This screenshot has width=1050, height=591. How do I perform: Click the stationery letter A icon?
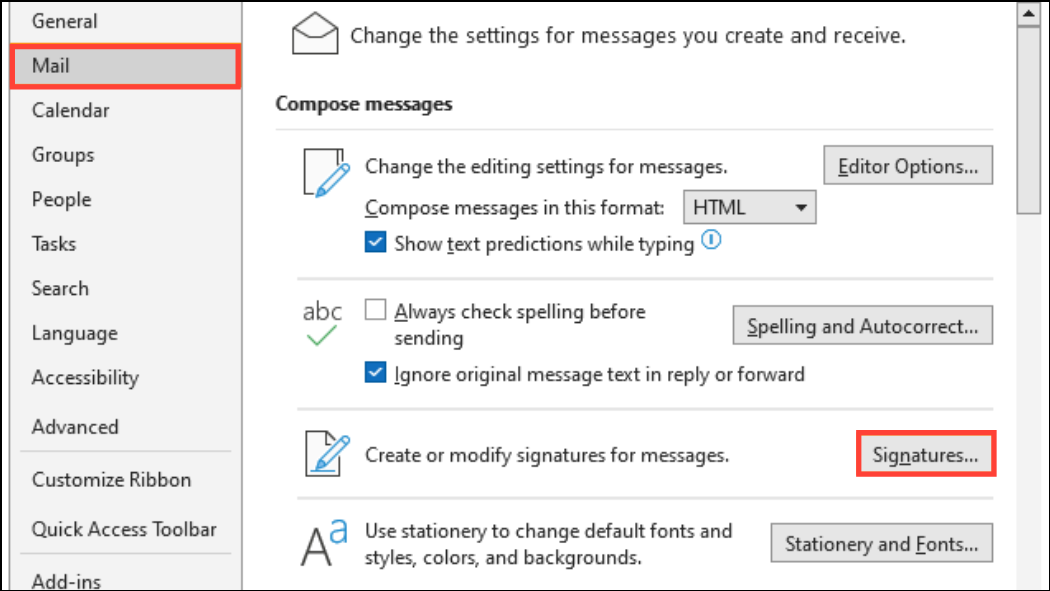[x=324, y=543]
